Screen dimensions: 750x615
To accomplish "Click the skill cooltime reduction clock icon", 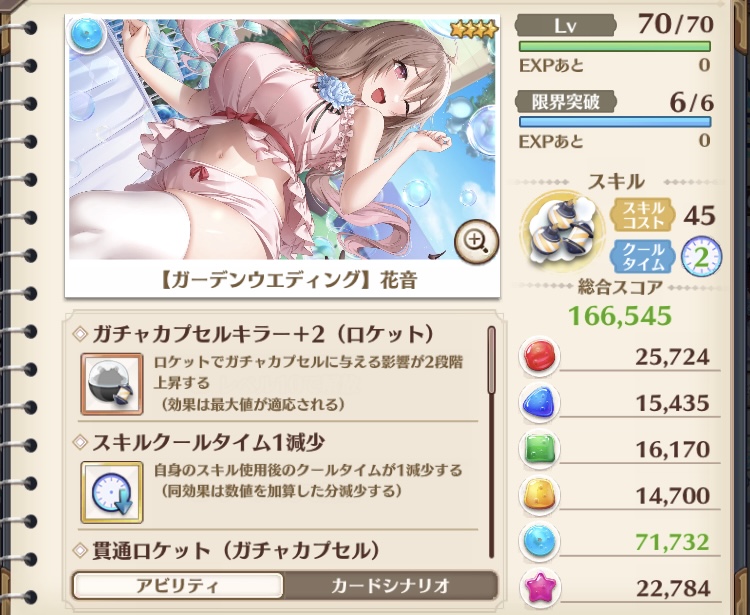I will click(111, 492).
